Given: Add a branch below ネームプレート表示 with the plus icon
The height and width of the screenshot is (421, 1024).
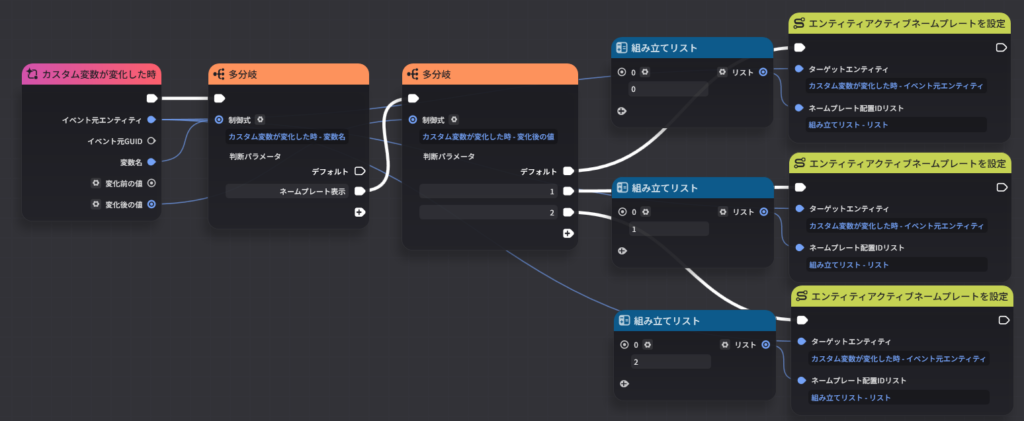Looking at the screenshot, I should pos(359,212).
